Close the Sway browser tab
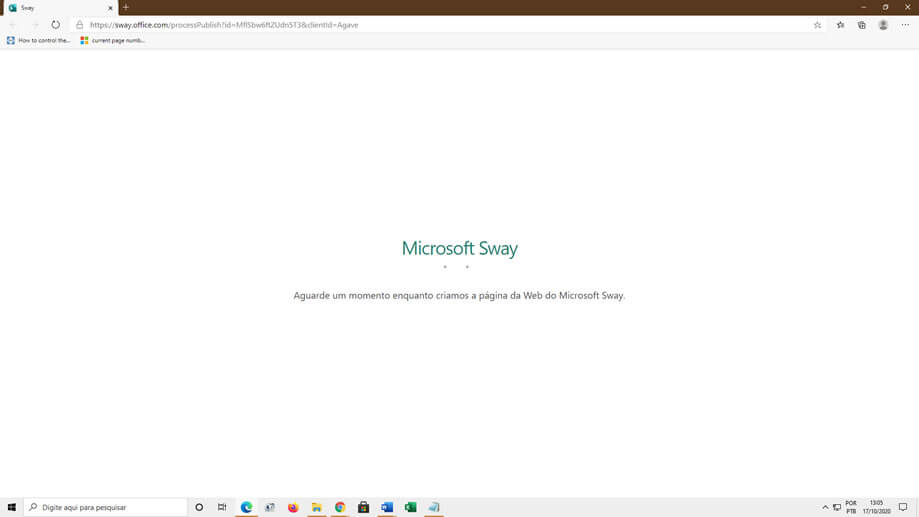 pyautogui.click(x=110, y=8)
